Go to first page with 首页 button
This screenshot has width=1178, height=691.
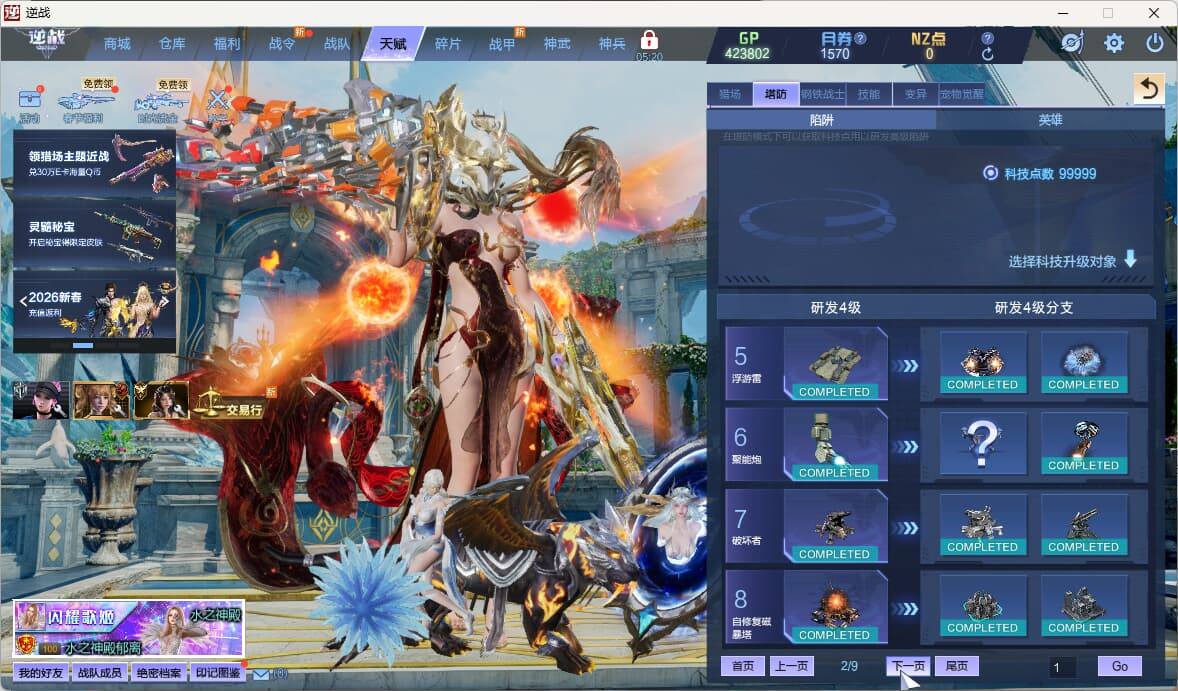coord(743,666)
